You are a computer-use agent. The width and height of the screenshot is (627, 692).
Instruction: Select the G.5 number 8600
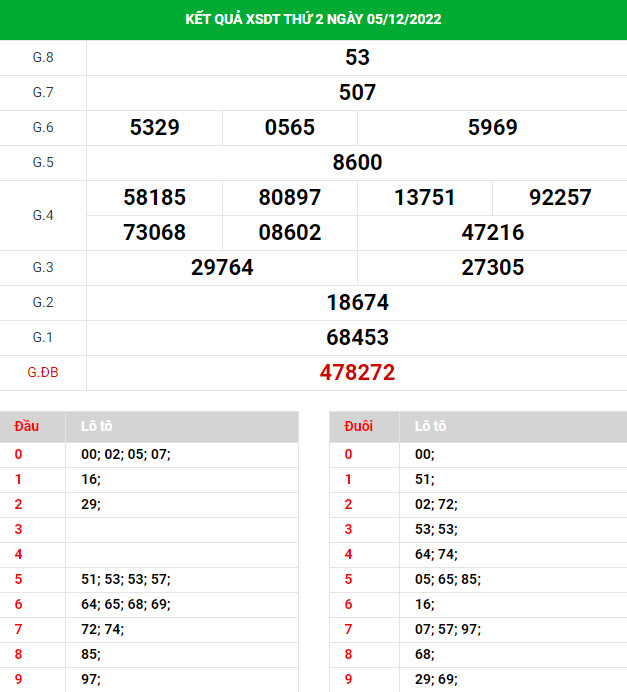tap(357, 162)
